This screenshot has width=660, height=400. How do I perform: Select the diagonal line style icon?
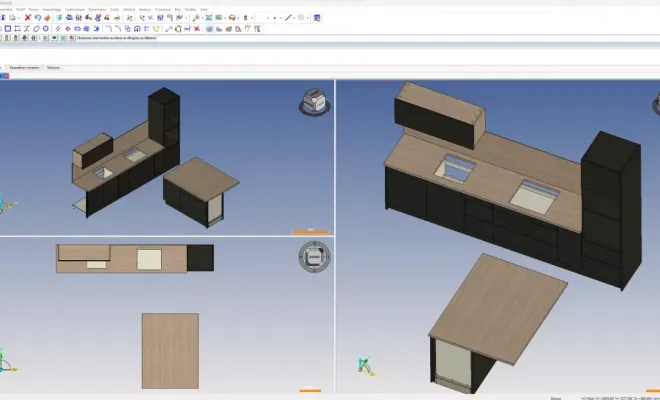(x=288, y=18)
